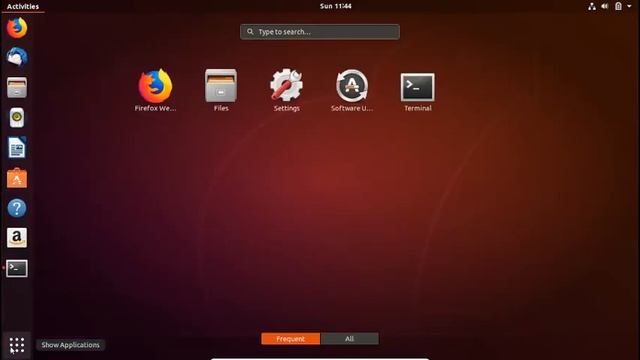Switch to the Frequent tab
Image resolution: width=640 pixels, height=360 pixels.
point(291,339)
